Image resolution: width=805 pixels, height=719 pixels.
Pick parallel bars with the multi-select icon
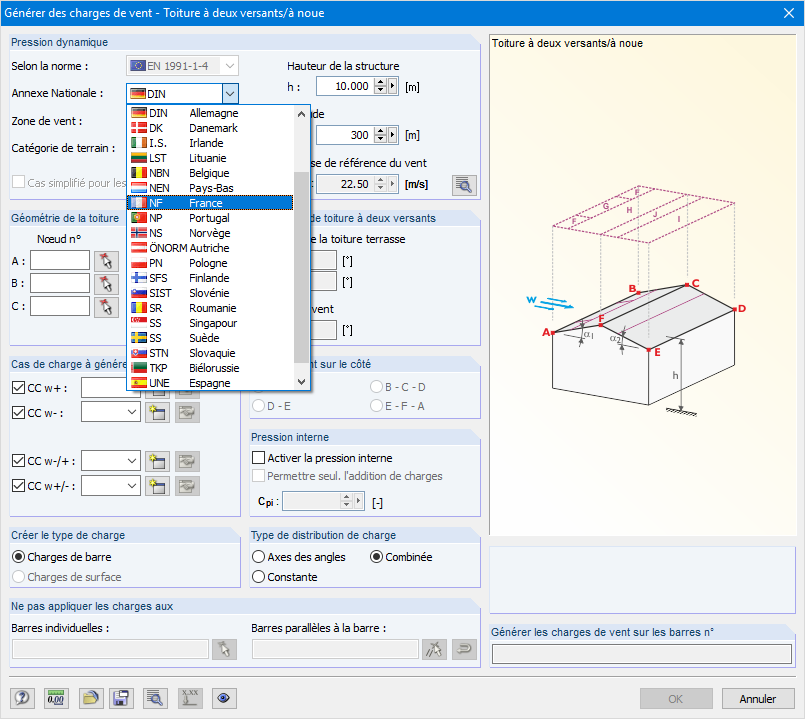(434, 649)
